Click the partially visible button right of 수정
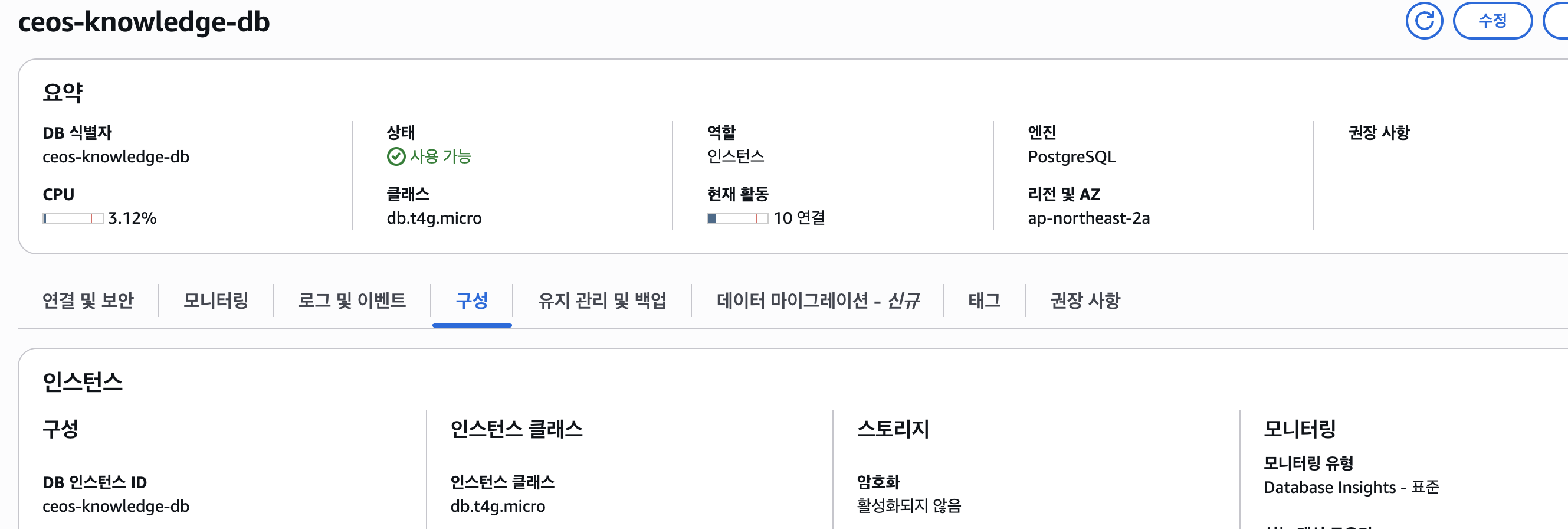This screenshot has height=529, width=1568. (1556, 21)
